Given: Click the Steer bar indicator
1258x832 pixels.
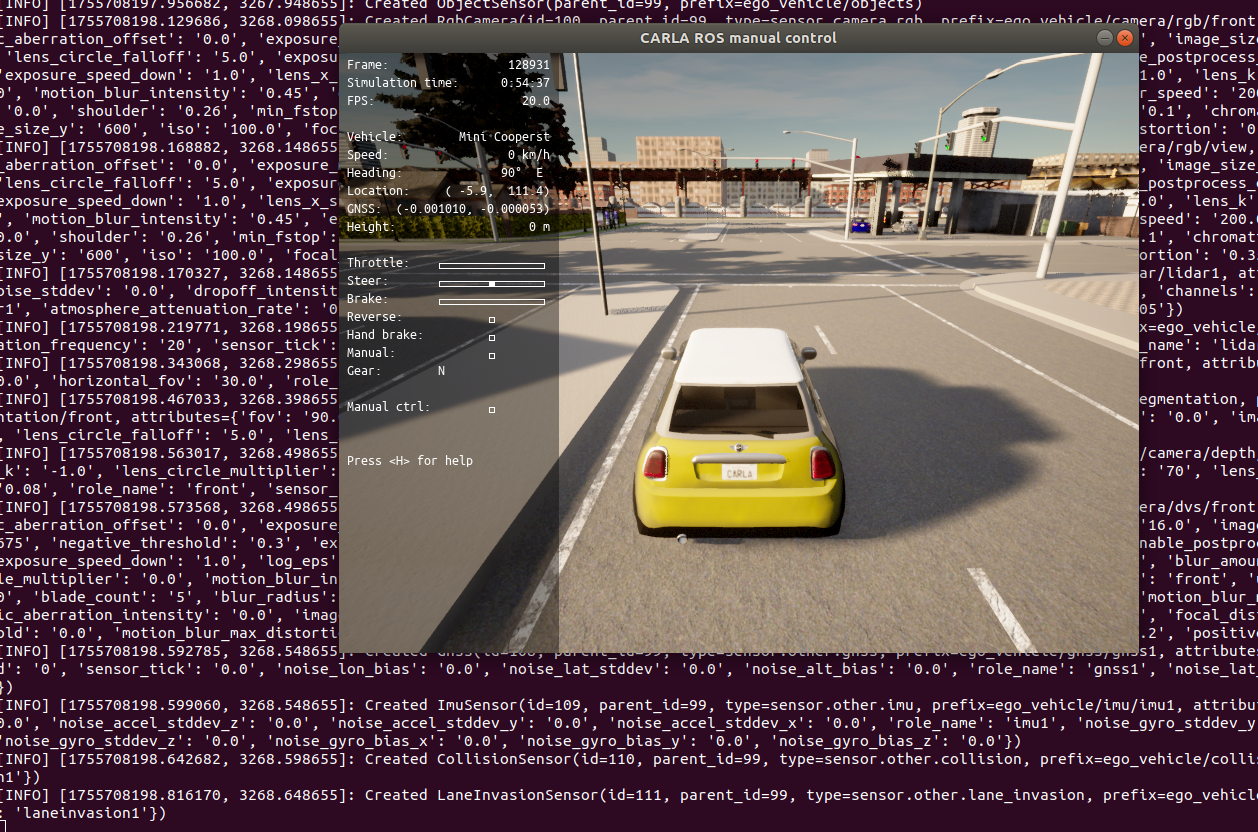Looking at the screenshot, I should (492, 284).
